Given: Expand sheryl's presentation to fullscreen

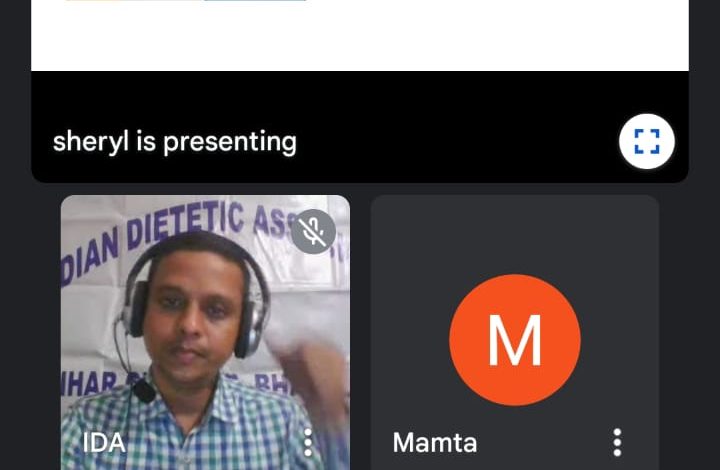Looking at the screenshot, I should tap(647, 141).
